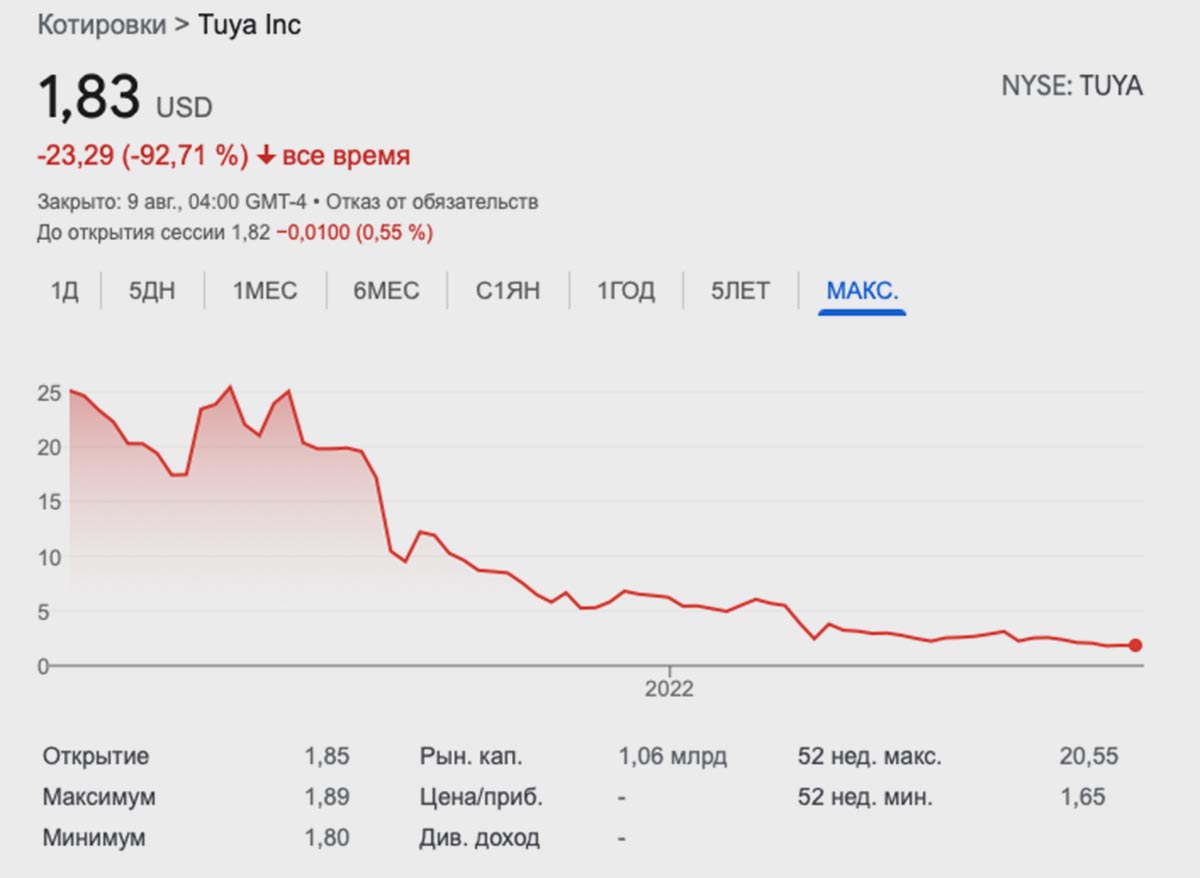Open the Котировки breadcrumb link

click(x=102, y=25)
